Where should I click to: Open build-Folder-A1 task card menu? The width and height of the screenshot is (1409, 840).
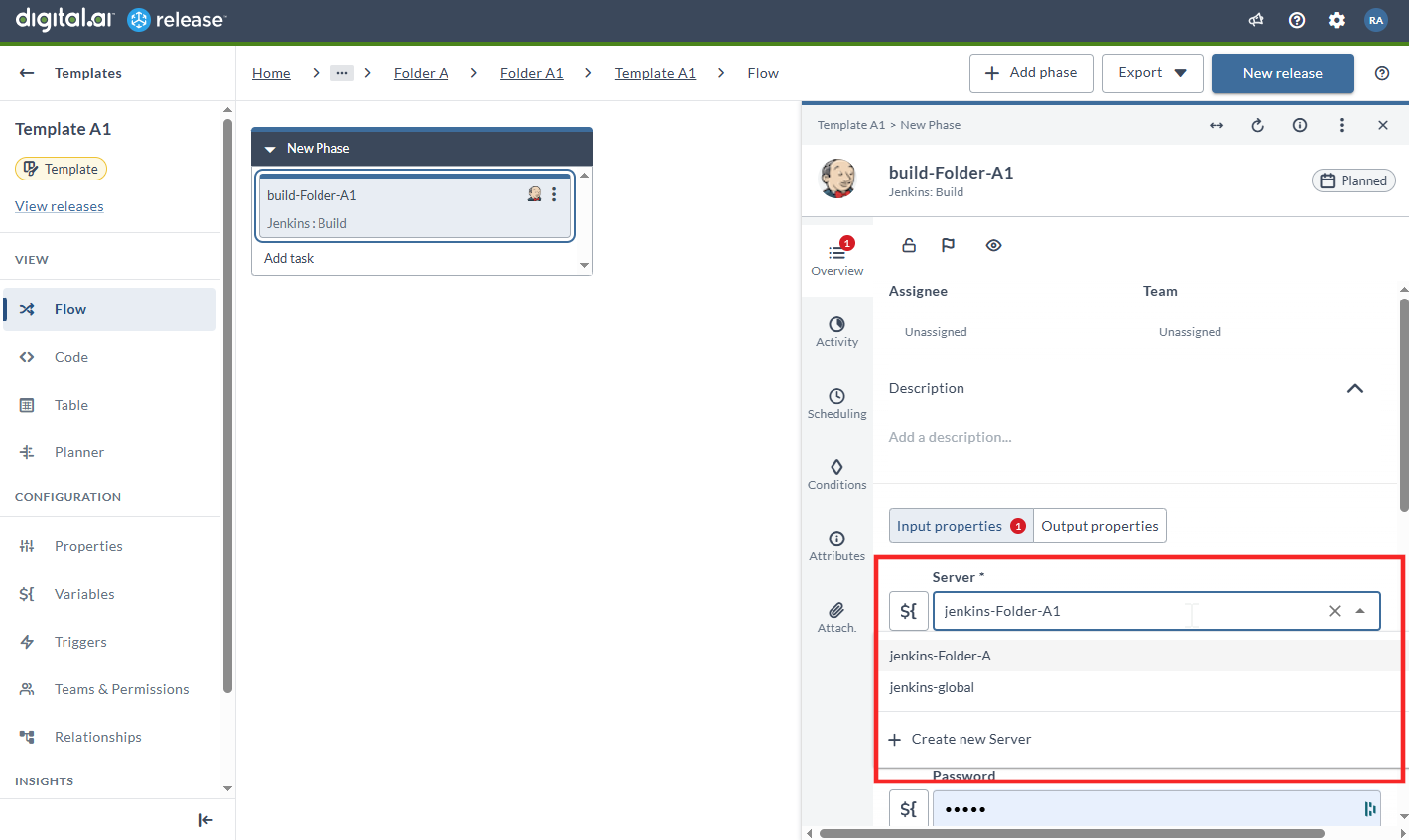point(554,194)
